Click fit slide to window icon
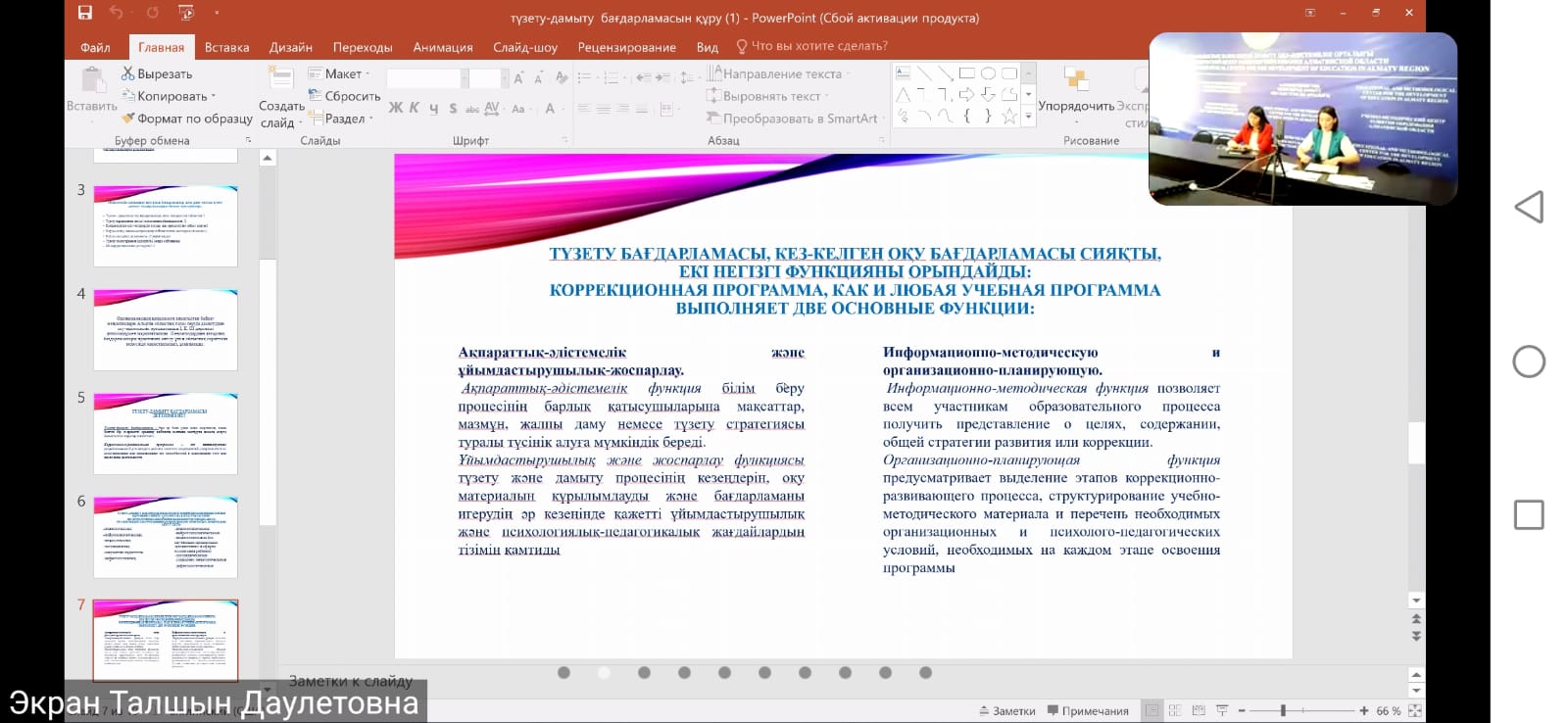This screenshot has width=1568, height=723. 1414,710
